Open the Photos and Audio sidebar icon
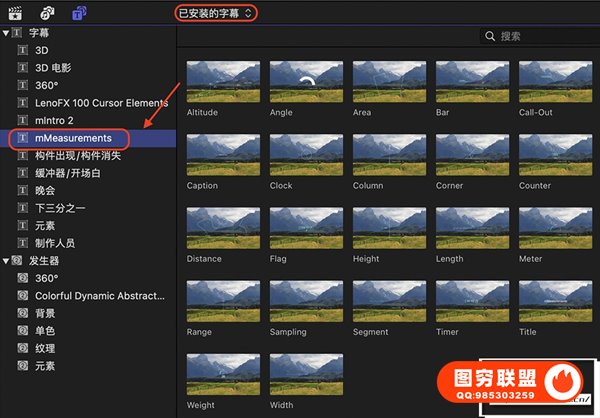Viewport: 600px width, 418px height. (x=46, y=13)
